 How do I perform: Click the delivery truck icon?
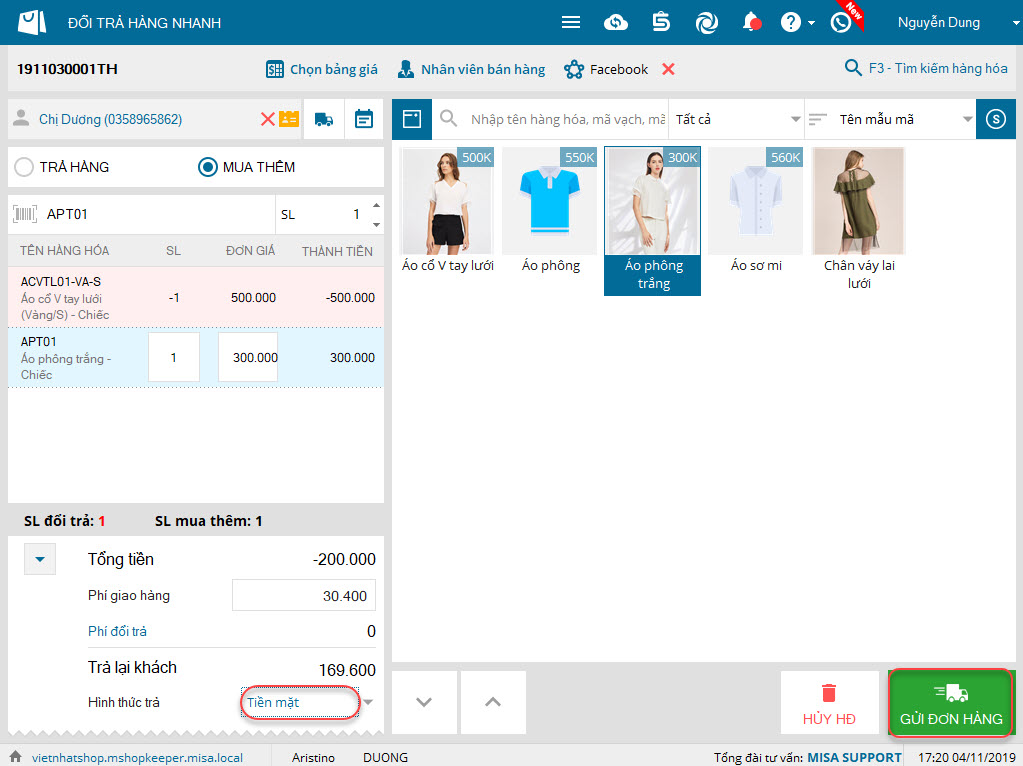tap(324, 119)
